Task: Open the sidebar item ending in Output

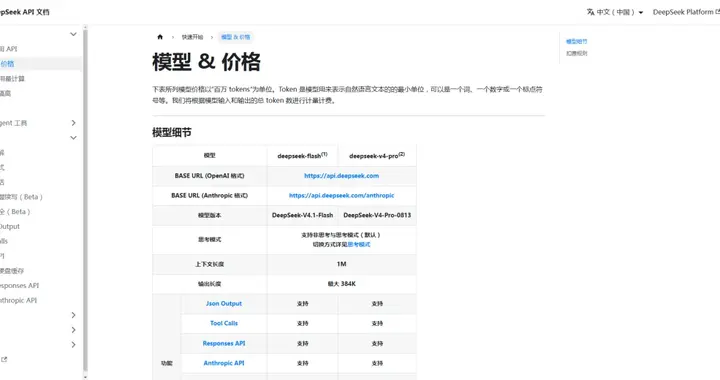Action: point(10,226)
